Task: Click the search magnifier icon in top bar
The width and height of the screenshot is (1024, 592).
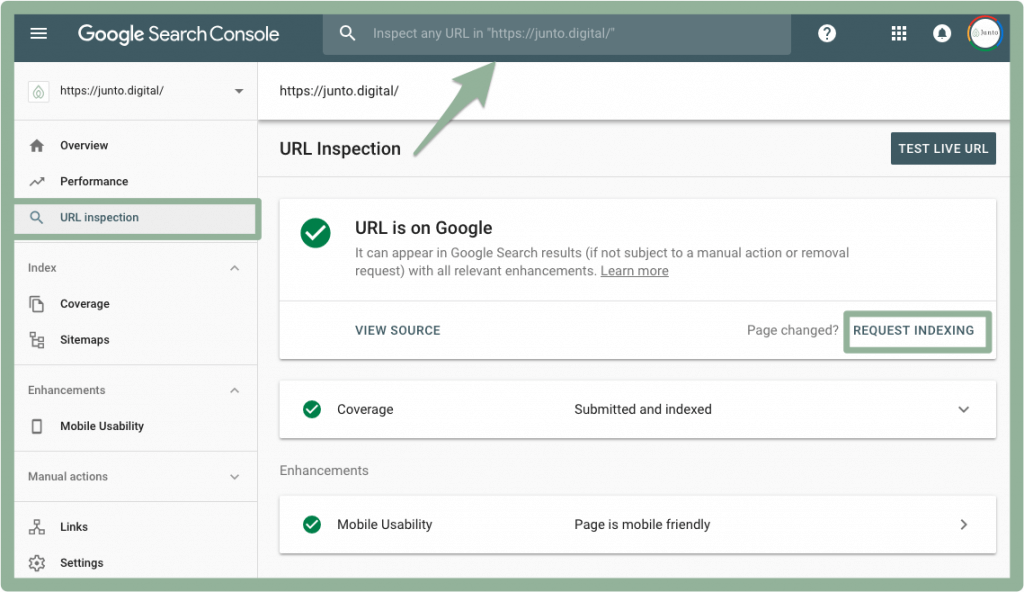Action: pyautogui.click(x=347, y=33)
